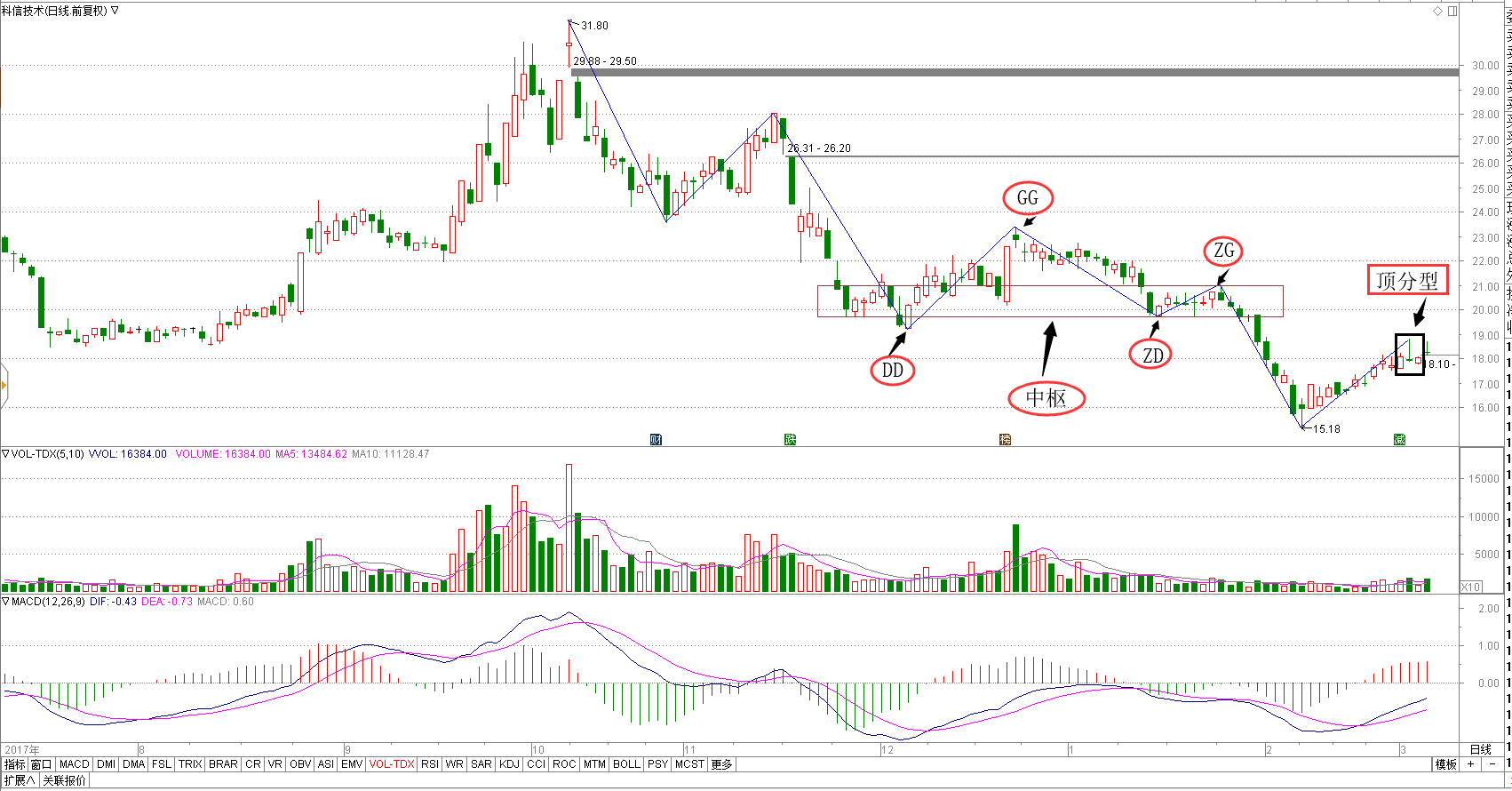The image size is (1512, 791).
Task: Switch to the ROC indicator
Action: click(564, 764)
